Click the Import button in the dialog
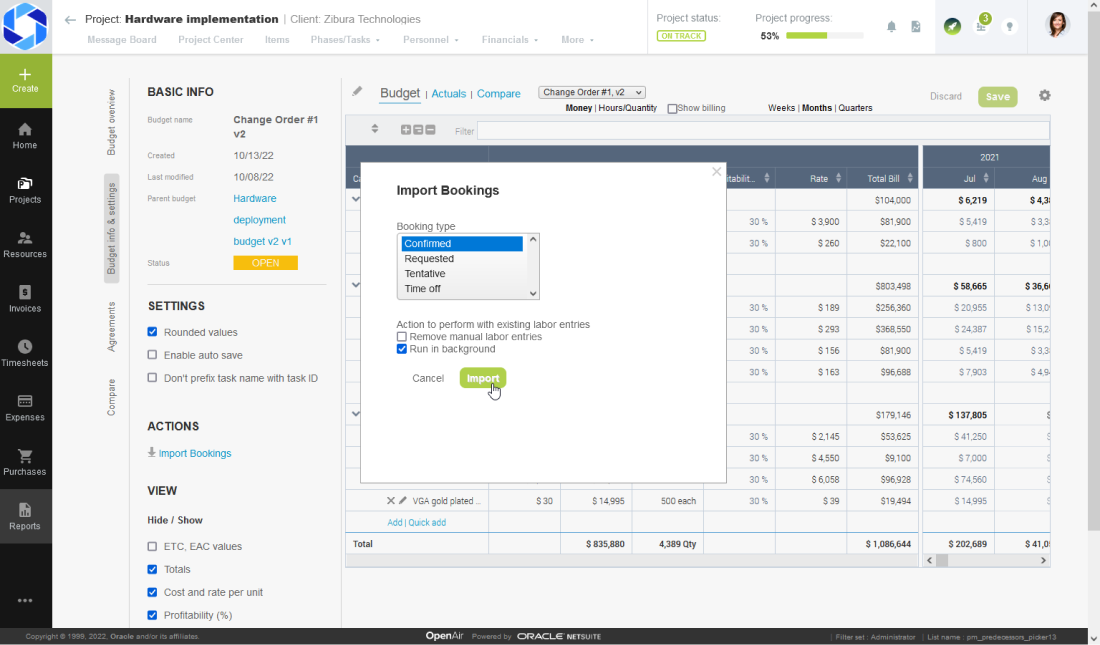1100x645 pixels. (483, 378)
